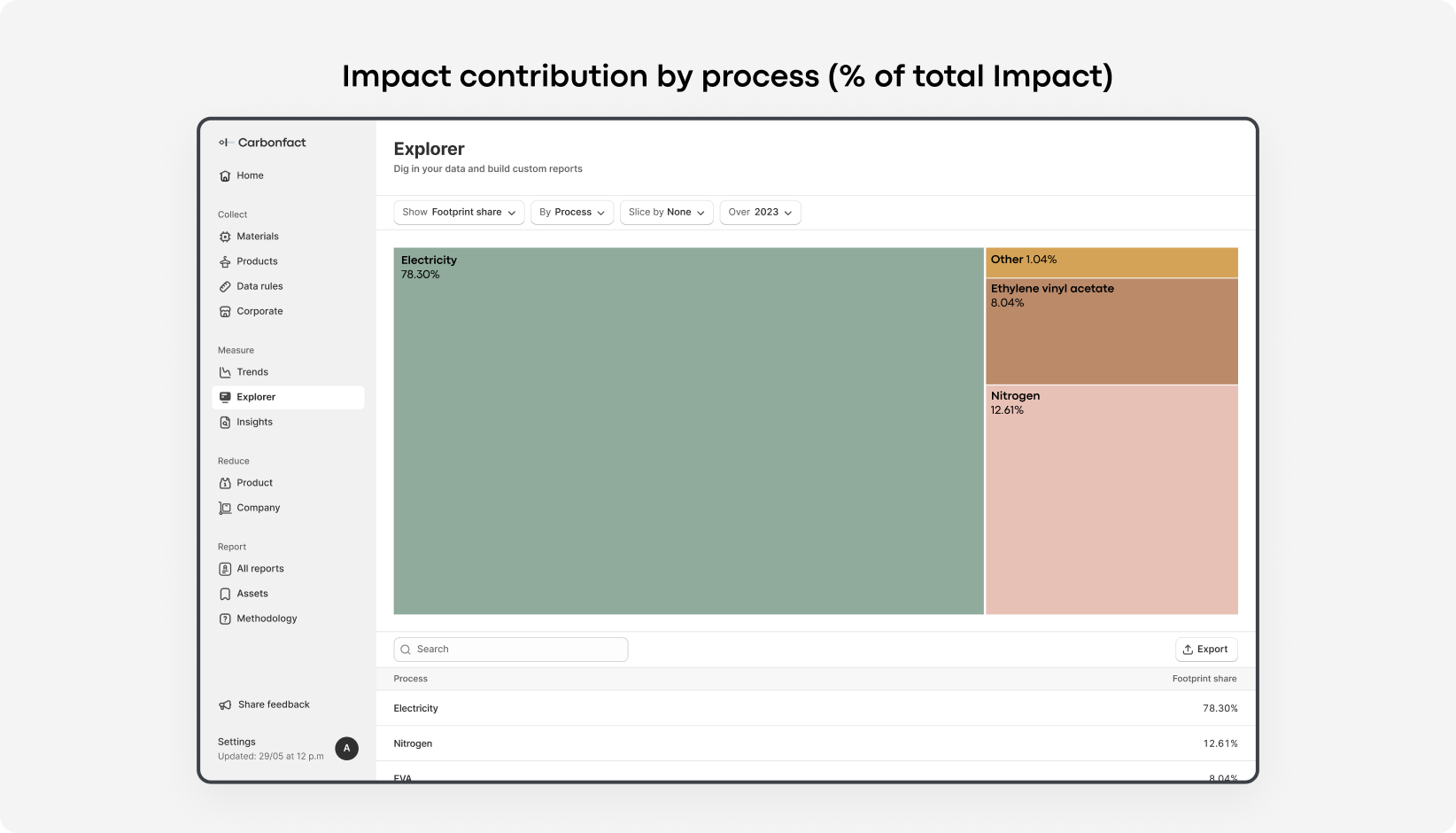Click the Home house icon
The image size is (1456, 833).
point(225,176)
